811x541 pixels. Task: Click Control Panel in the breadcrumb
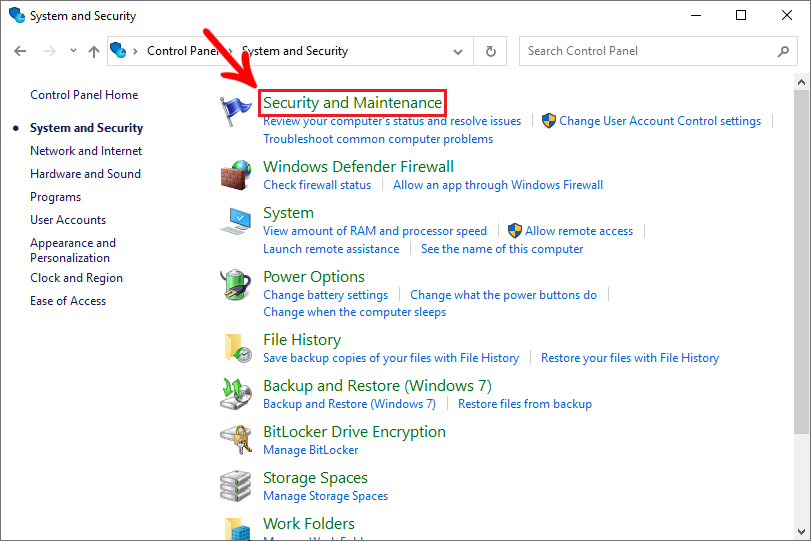pyautogui.click(x=183, y=51)
